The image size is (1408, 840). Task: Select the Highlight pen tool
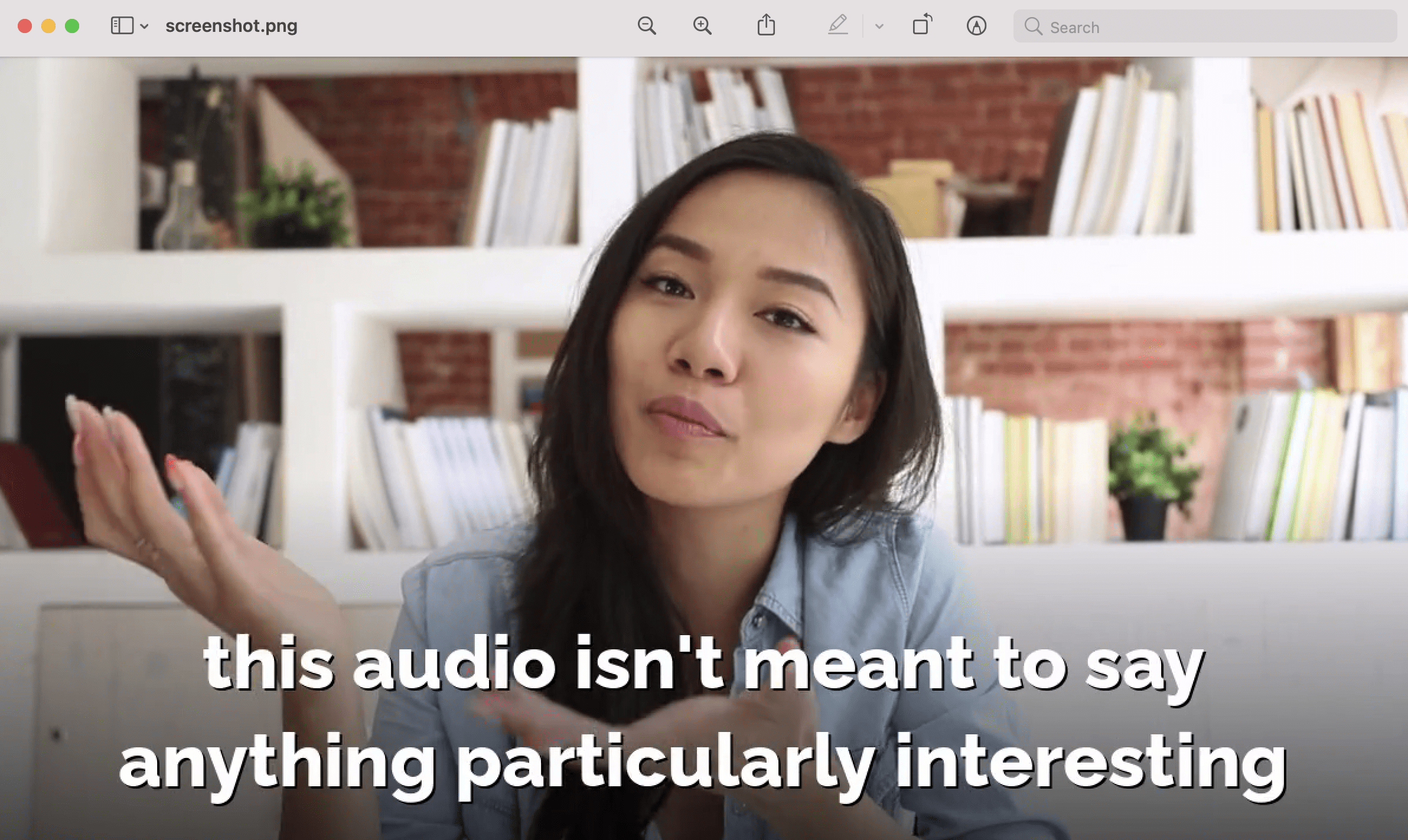(x=837, y=25)
